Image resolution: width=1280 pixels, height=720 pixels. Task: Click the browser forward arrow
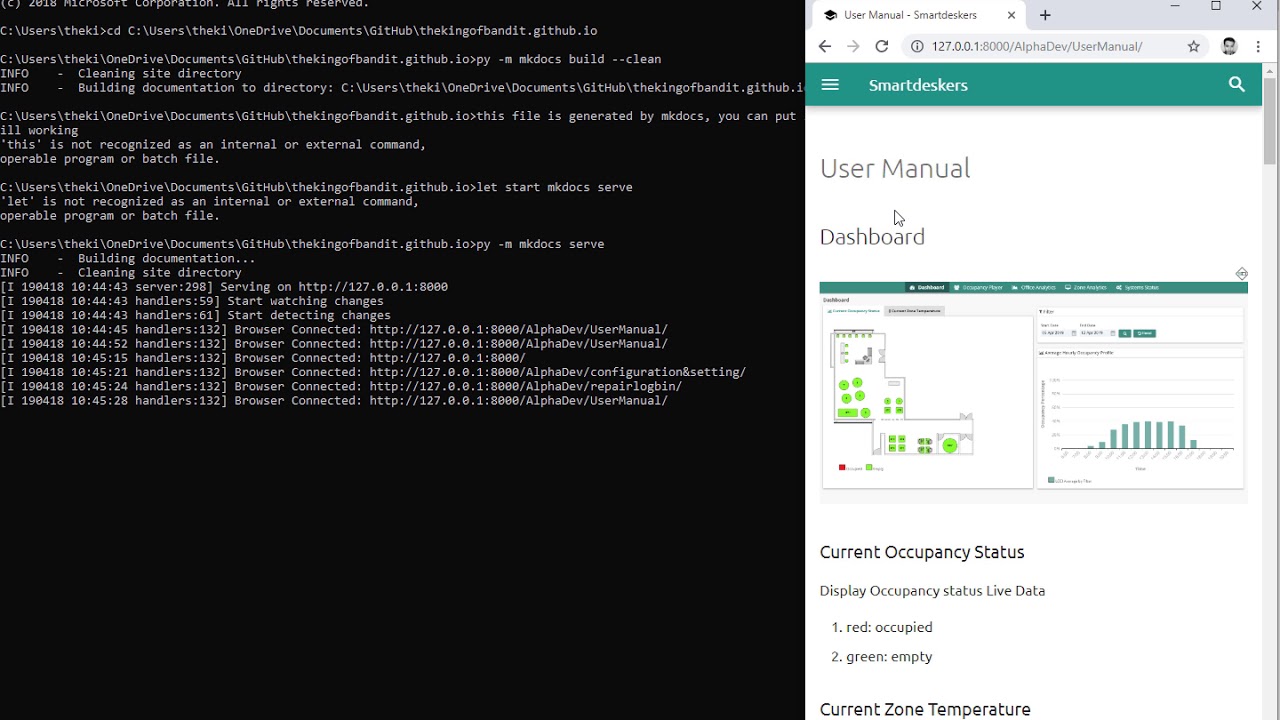click(853, 46)
